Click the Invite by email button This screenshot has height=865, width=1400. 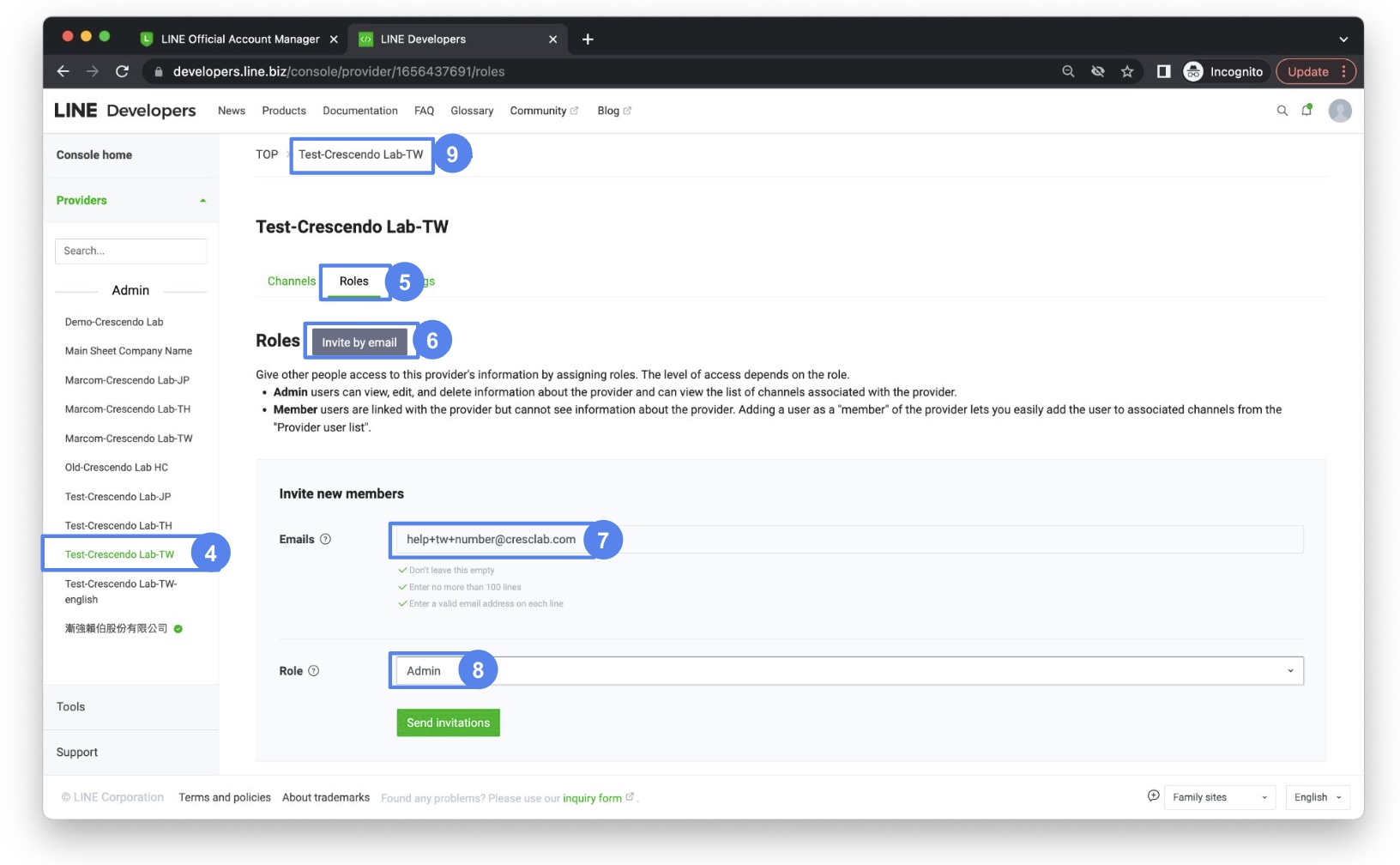[359, 342]
